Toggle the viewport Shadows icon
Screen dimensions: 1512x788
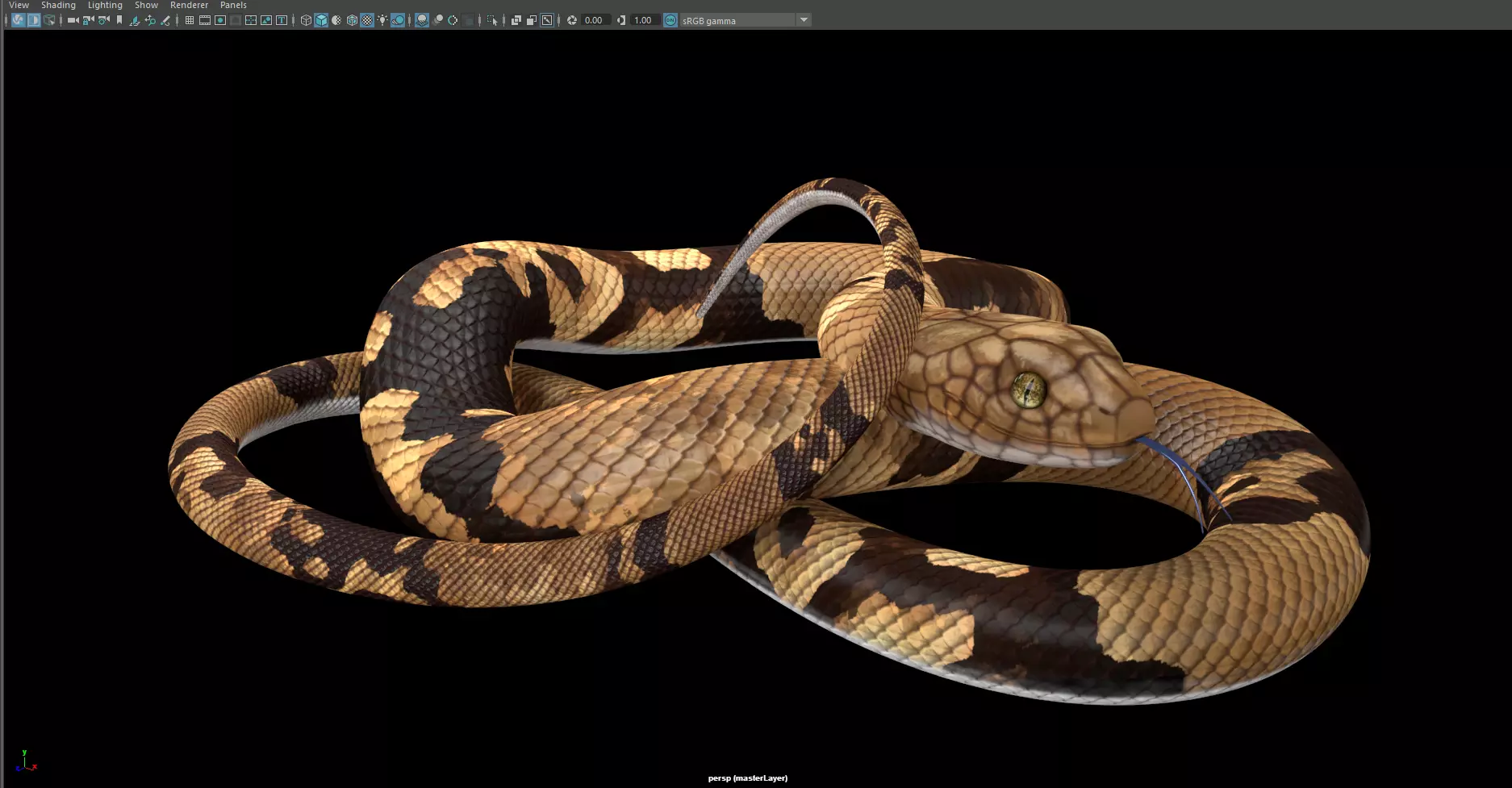[x=398, y=20]
